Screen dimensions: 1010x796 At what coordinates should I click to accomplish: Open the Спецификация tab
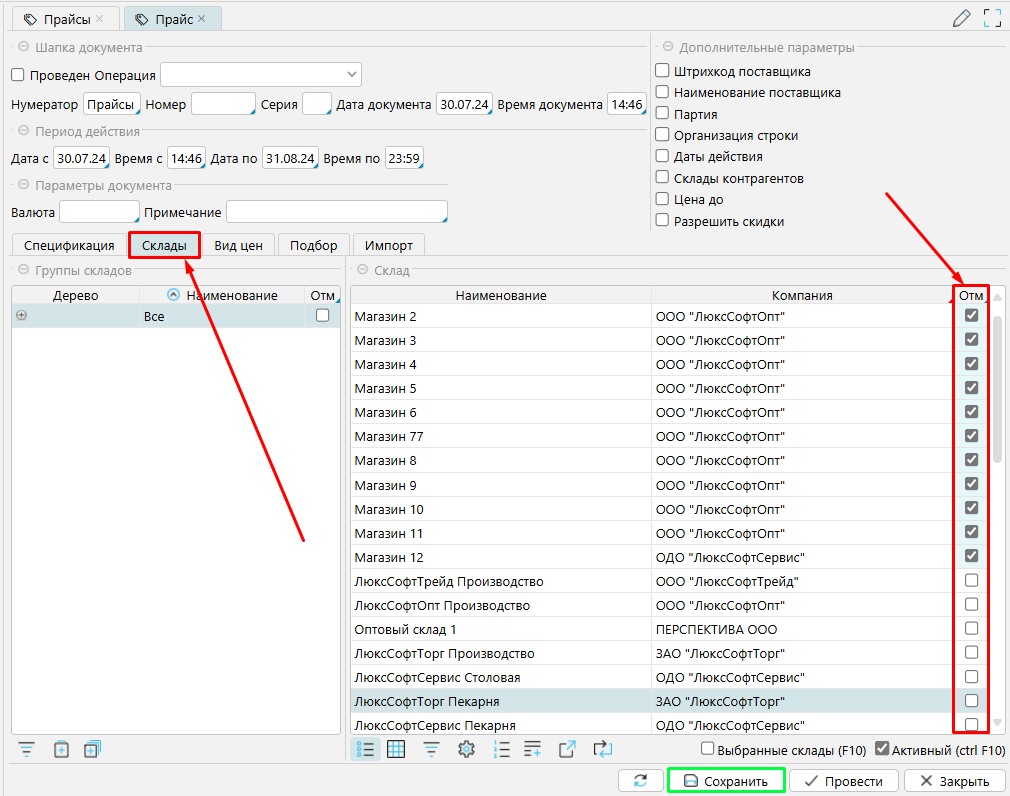click(x=69, y=245)
